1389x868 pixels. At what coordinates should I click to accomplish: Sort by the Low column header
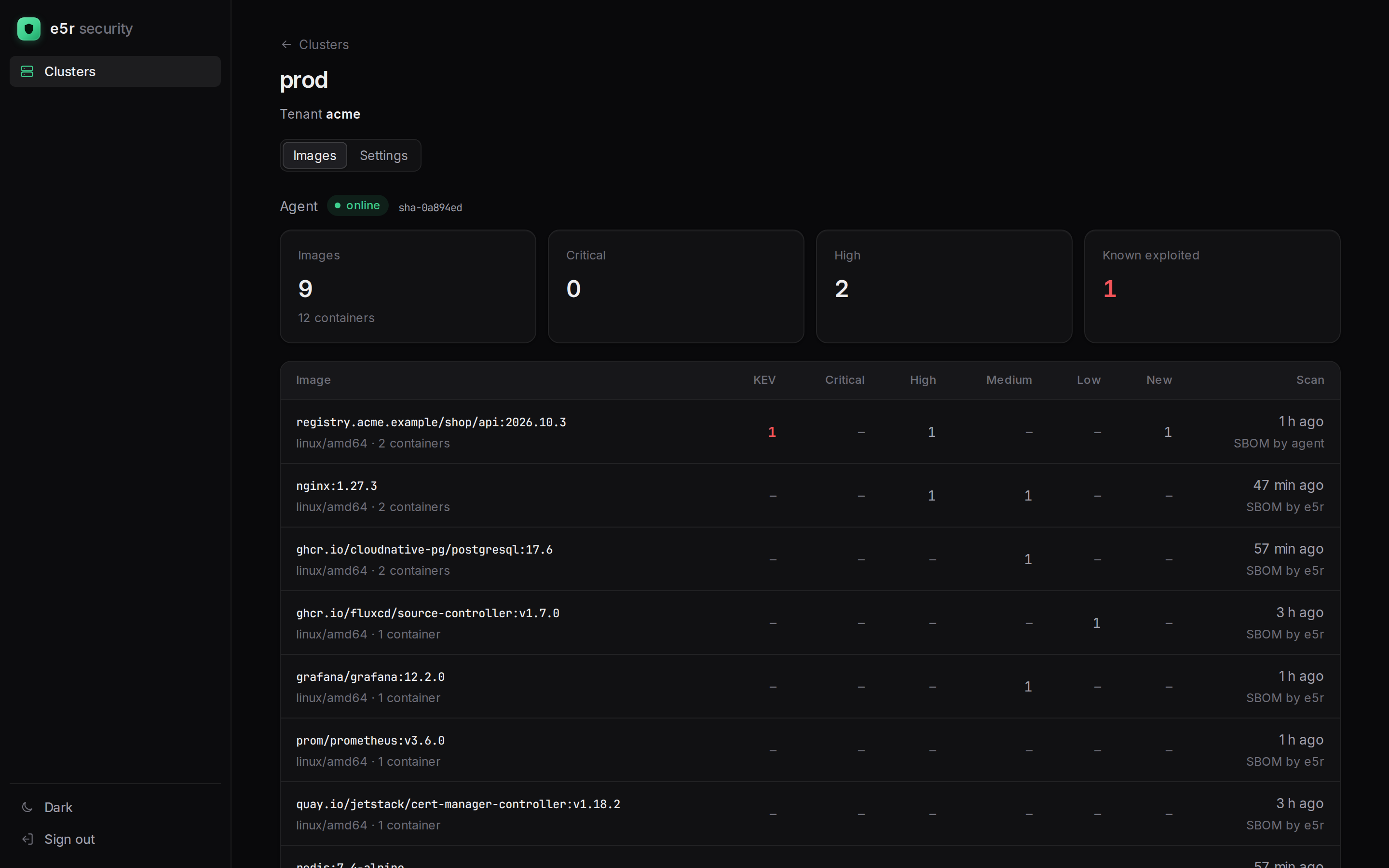tap(1088, 380)
